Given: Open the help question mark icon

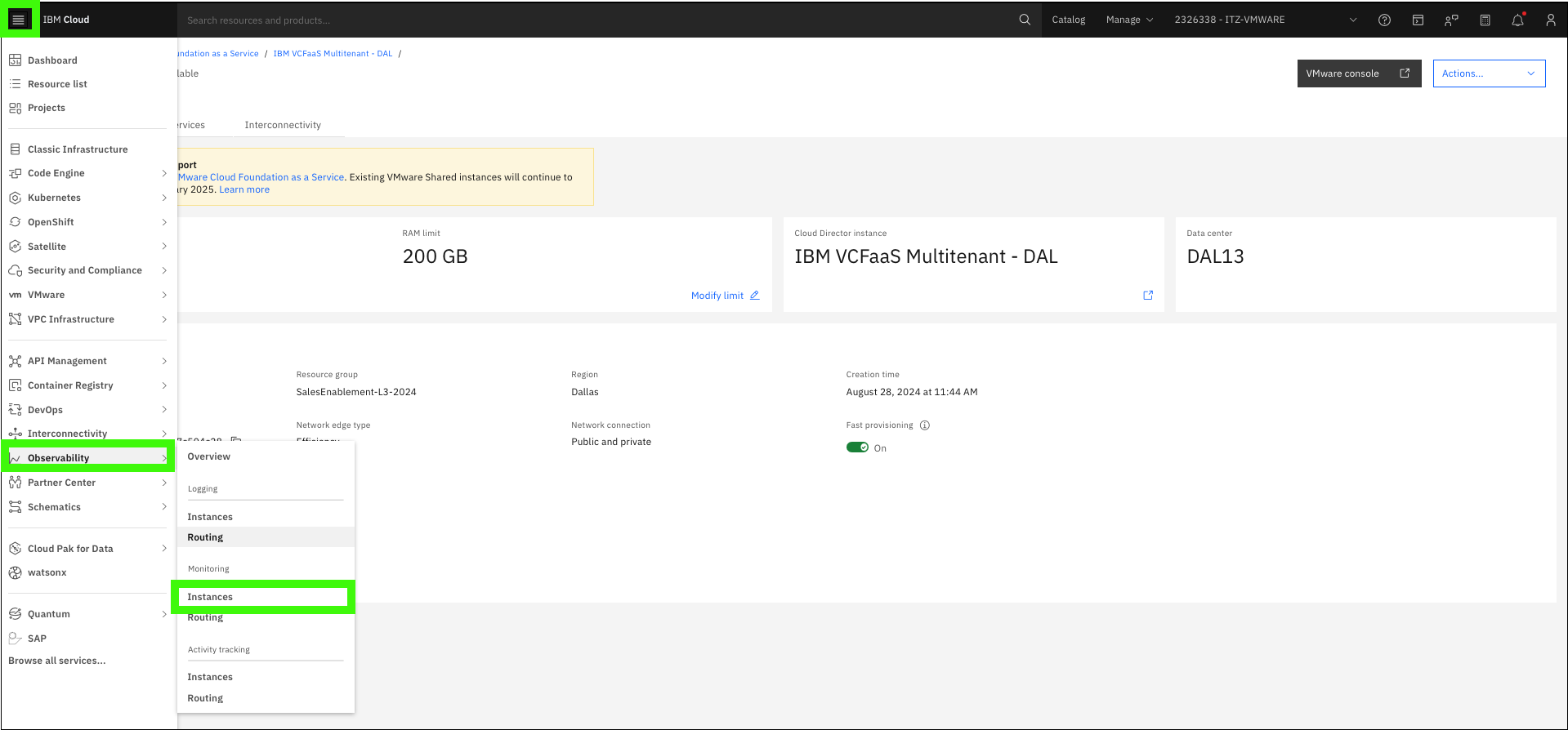Looking at the screenshot, I should click(x=1384, y=20).
